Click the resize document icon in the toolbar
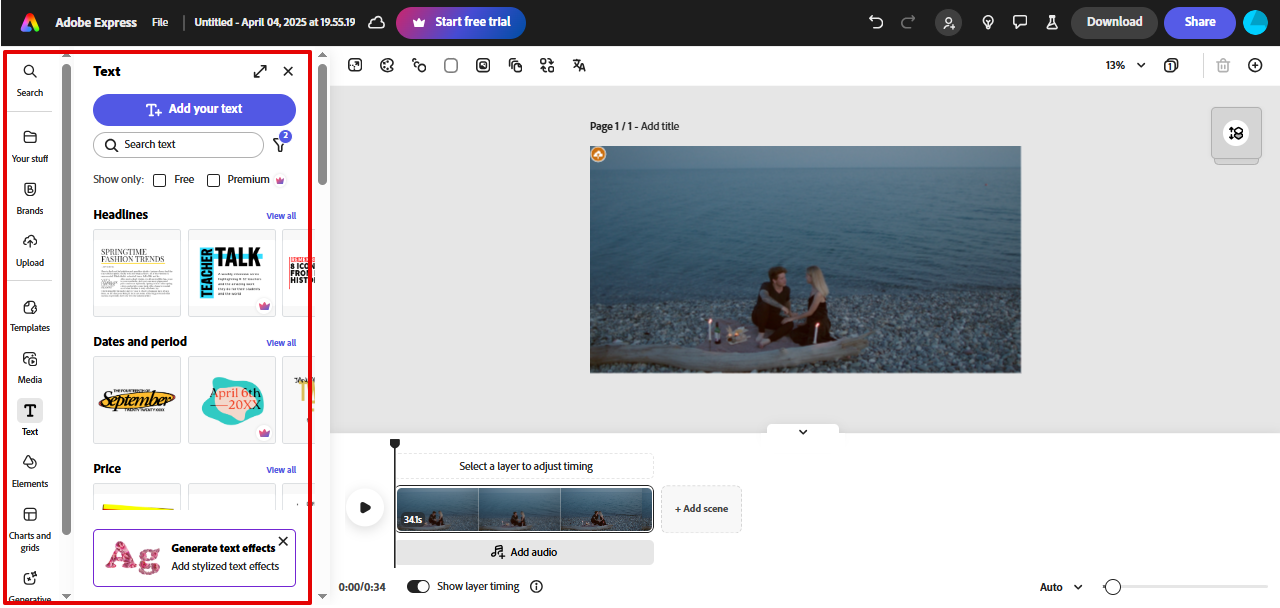The image size is (1280, 608). pyautogui.click(x=355, y=64)
